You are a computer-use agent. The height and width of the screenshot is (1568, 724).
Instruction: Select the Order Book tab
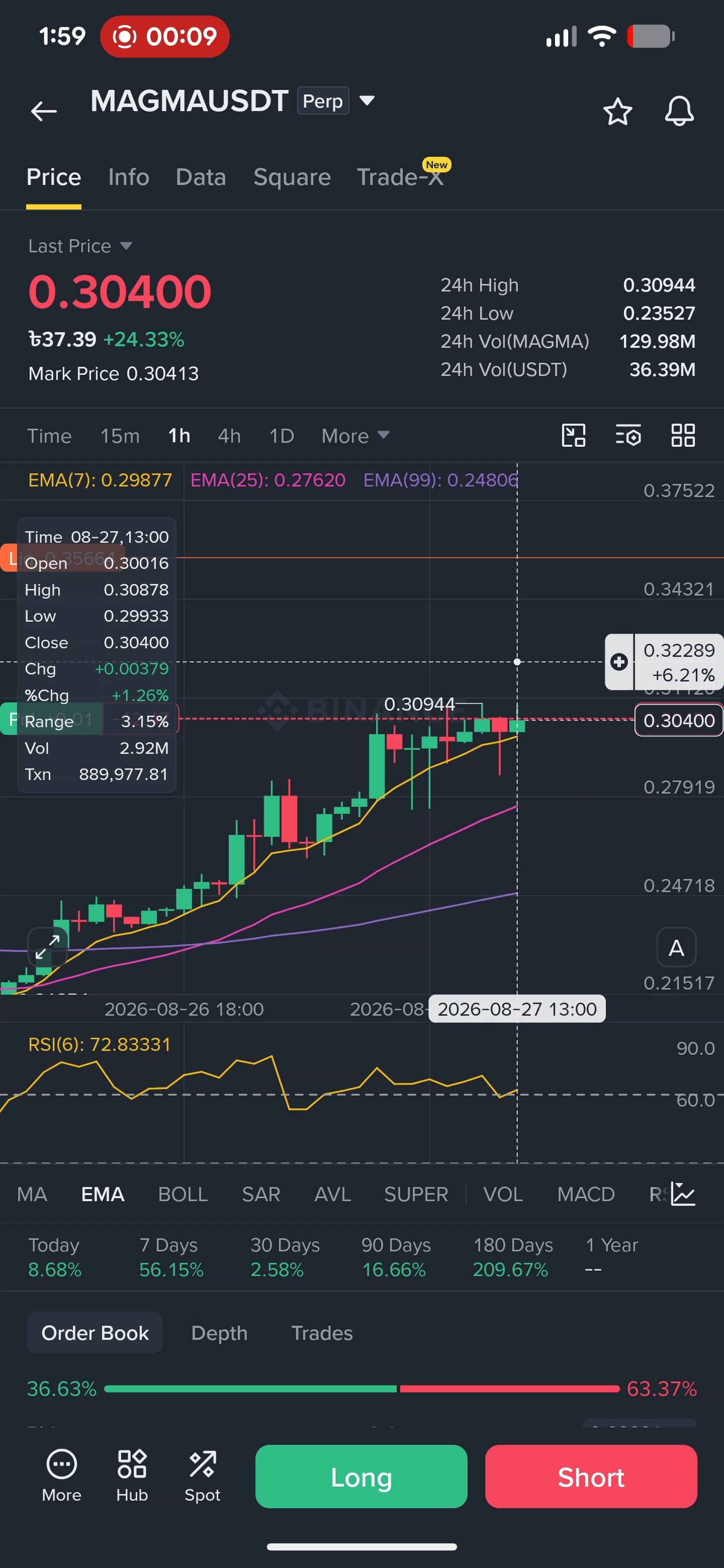[95, 1332]
